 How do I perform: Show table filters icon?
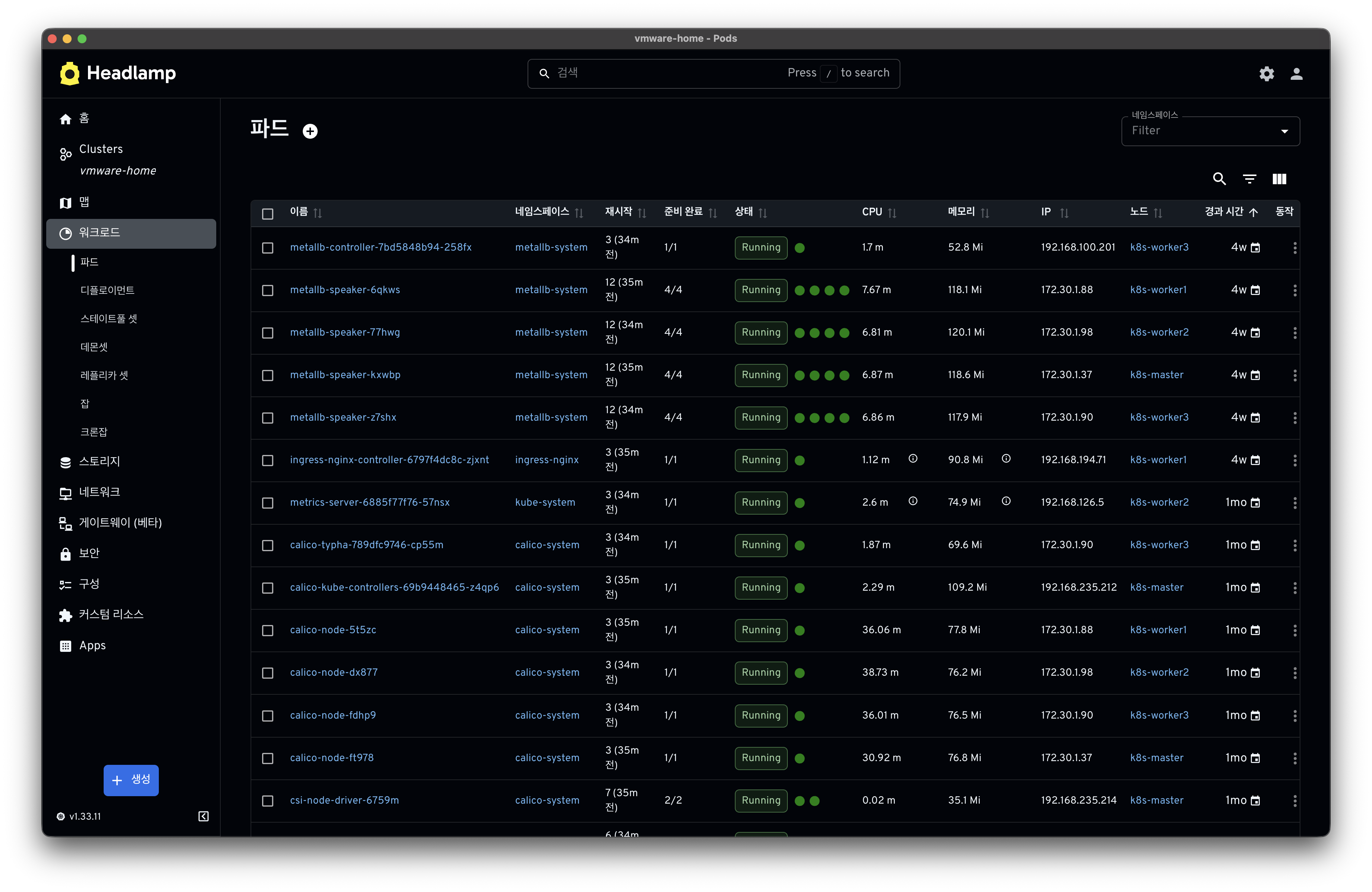pyautogui.click(x=1249, y=179)
